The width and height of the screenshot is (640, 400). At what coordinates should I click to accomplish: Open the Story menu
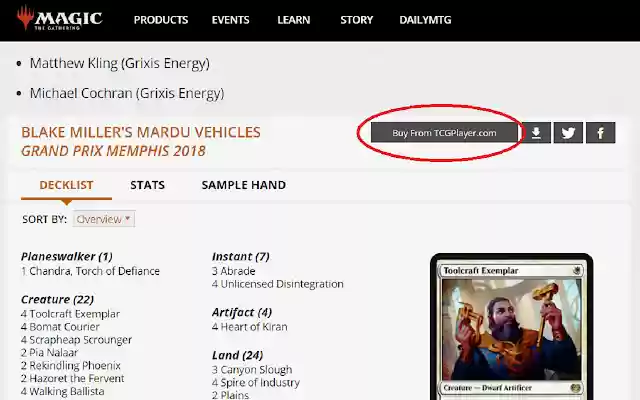click(357, 20)
